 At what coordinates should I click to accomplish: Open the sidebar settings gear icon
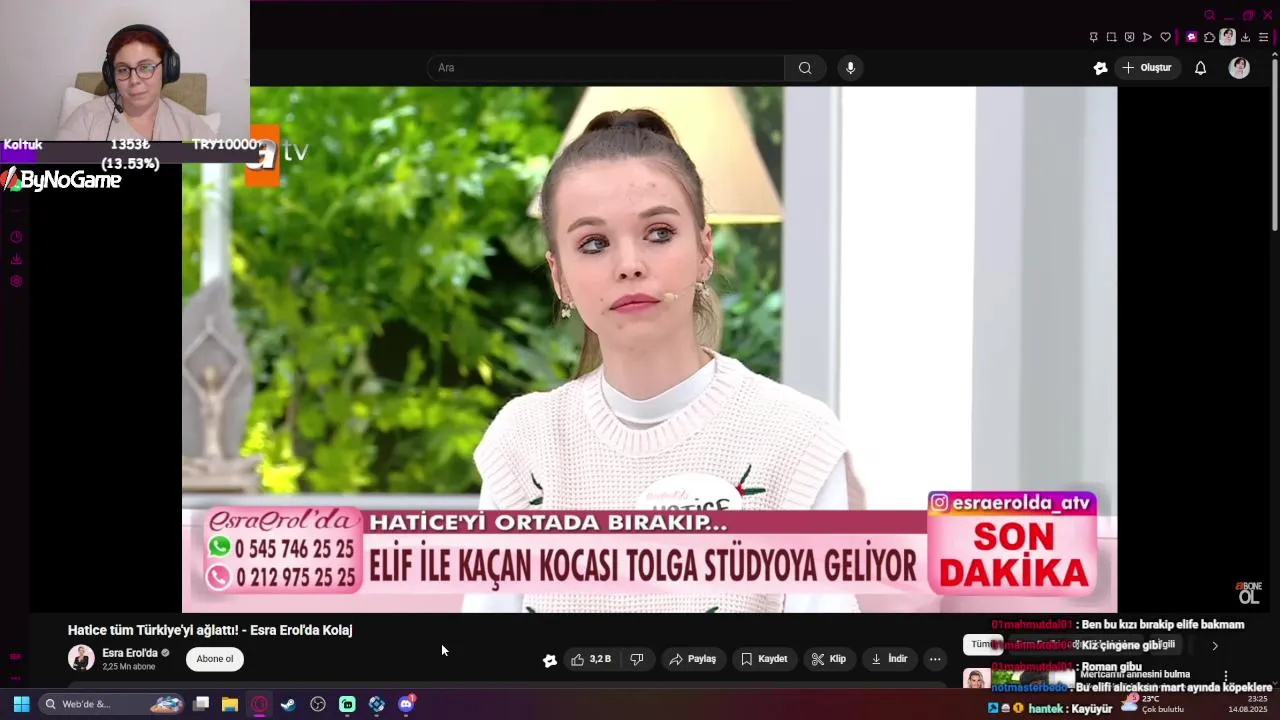[16, 281]
